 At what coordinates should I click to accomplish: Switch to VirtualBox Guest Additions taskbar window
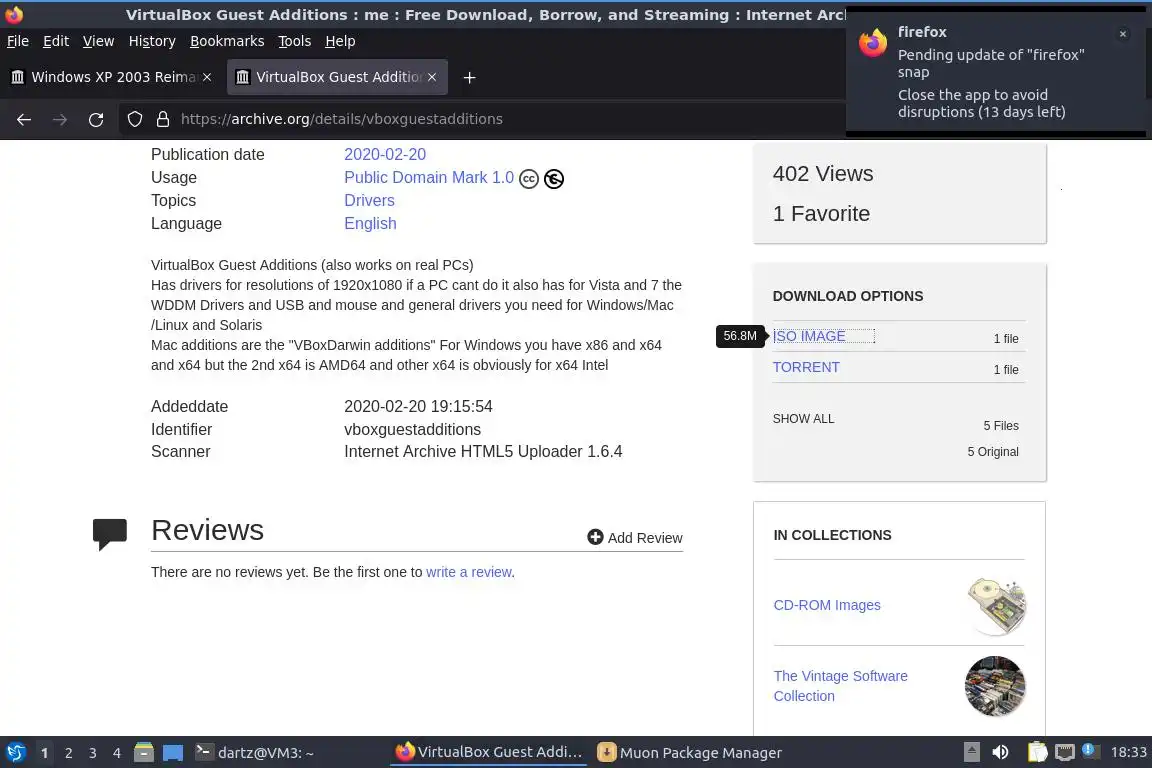[x=489, y=752]
